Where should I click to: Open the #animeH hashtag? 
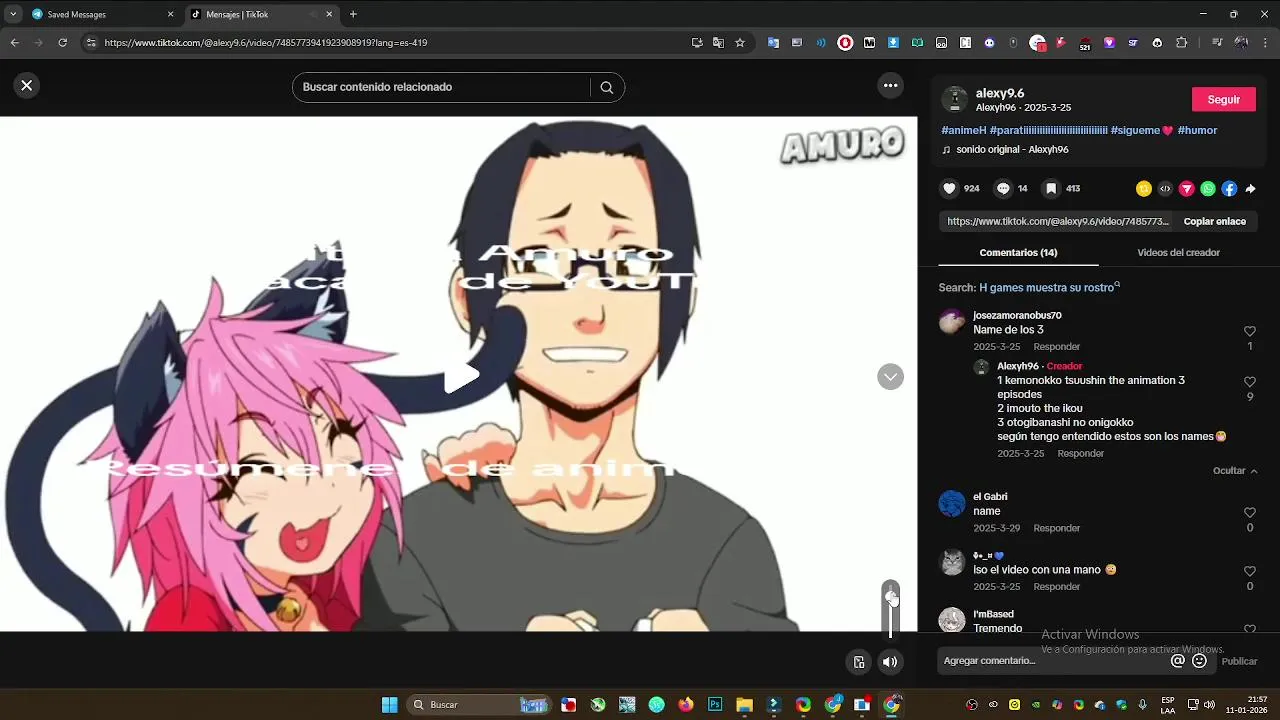(x=964, y=130)
